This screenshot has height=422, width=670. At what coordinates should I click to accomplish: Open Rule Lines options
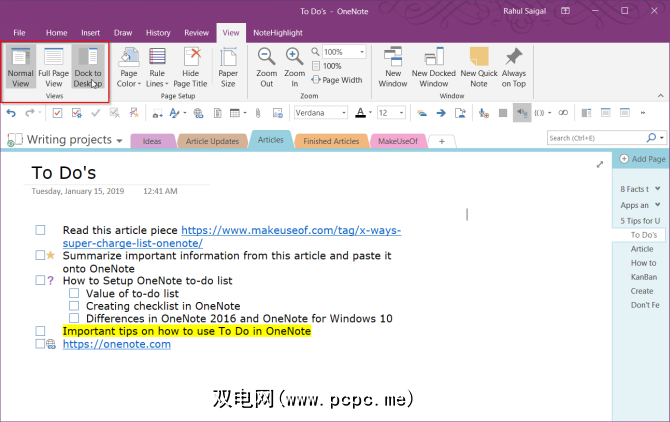tap(157, 67)
